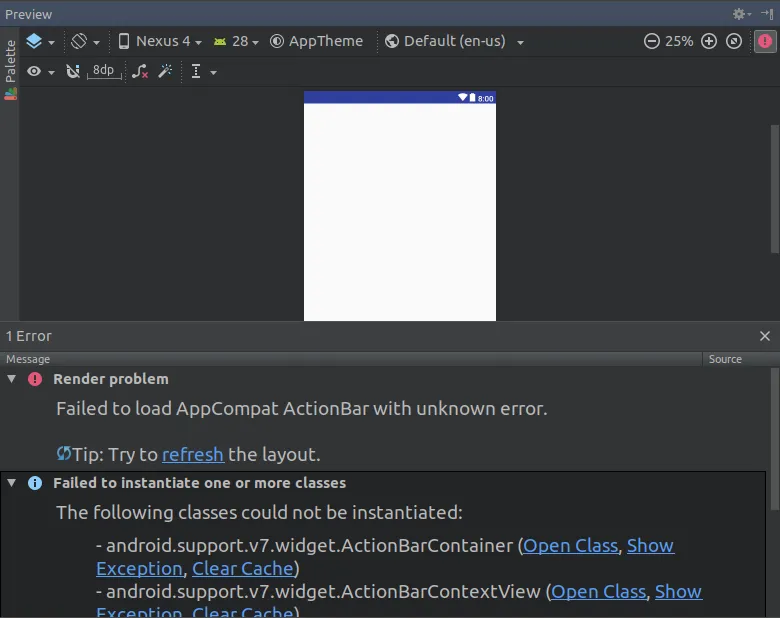Toggle the autoconnect magnet icon
Screen dimensions: 780x618
[x=73, y=72]
